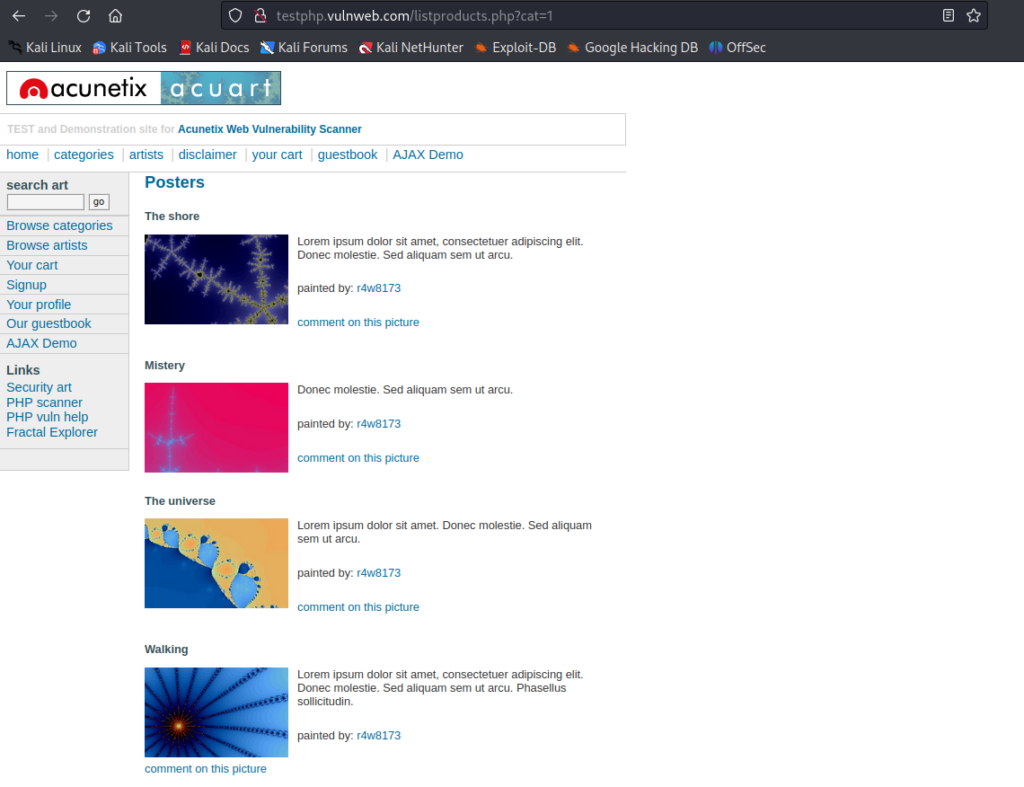Open the Signup sidebar link
The width and height of the screenshot is (1024, 787).
26,285
